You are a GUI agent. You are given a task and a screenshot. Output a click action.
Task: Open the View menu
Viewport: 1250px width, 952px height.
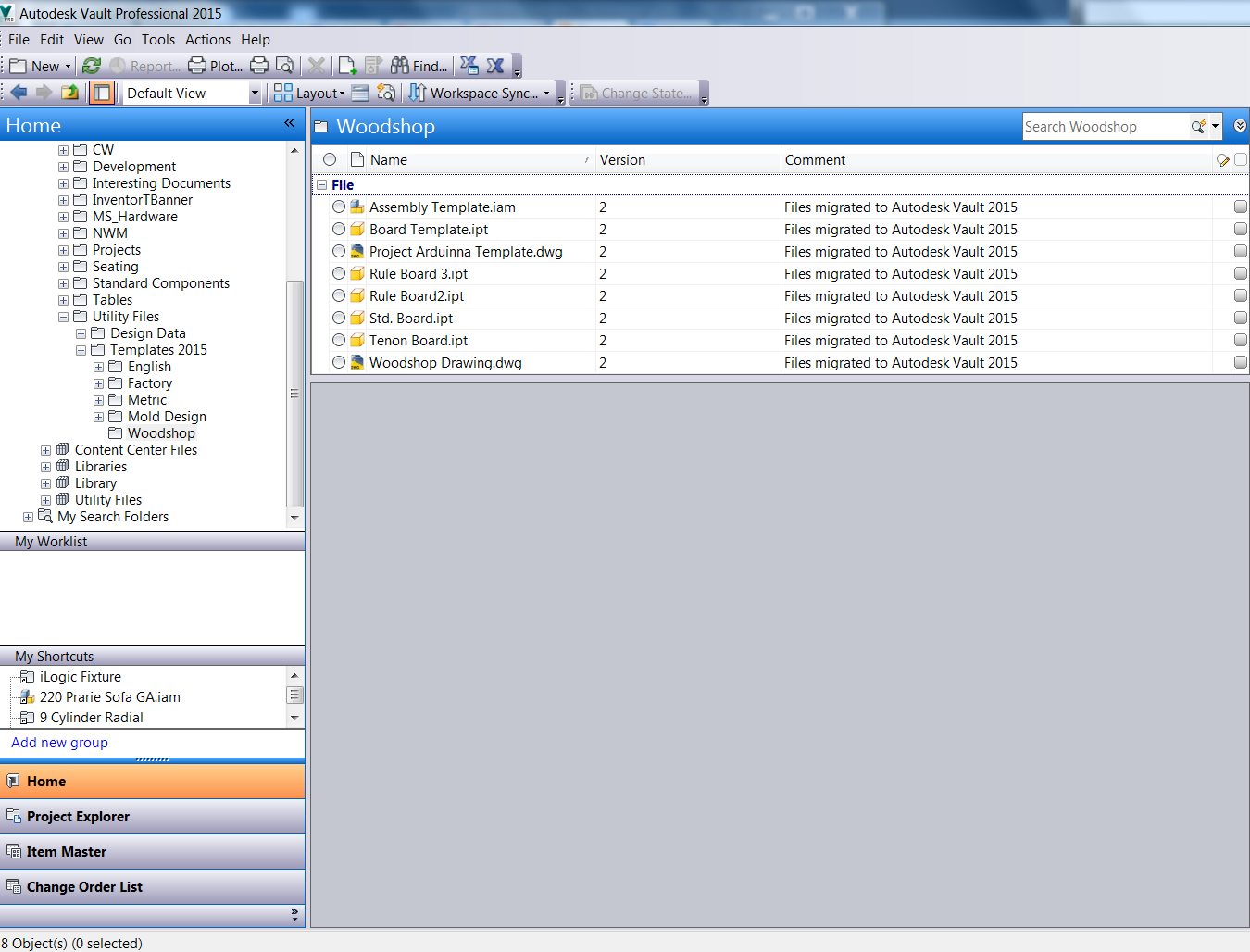click(89, 39)
